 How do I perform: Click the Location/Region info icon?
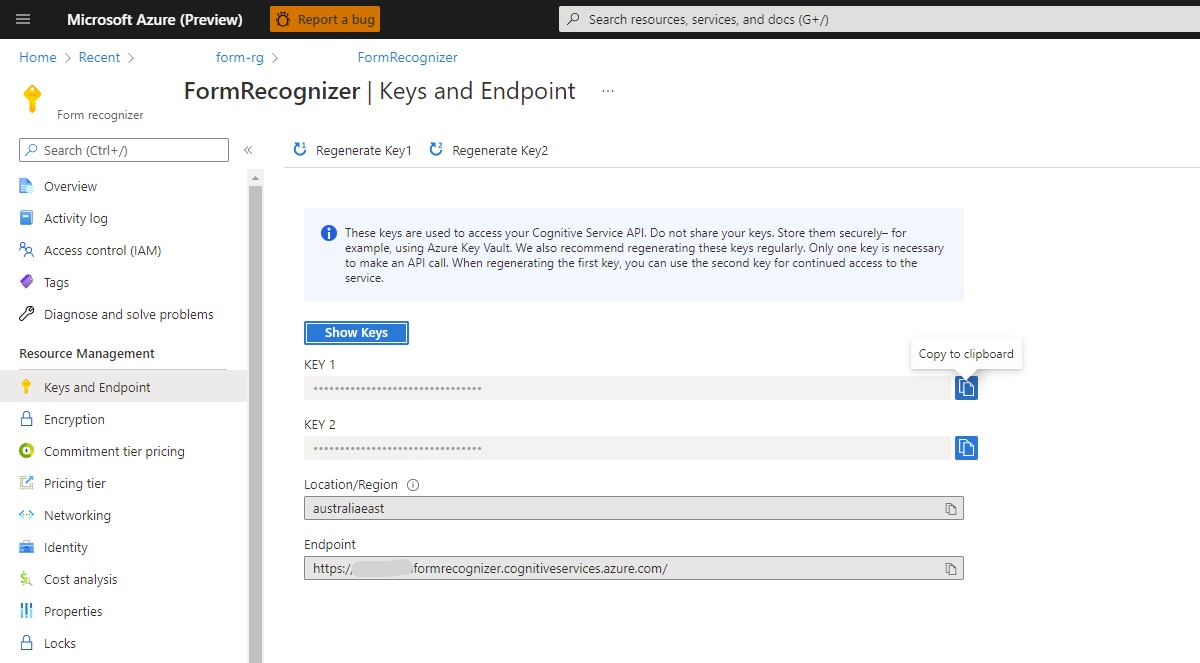tap(413, 485)
